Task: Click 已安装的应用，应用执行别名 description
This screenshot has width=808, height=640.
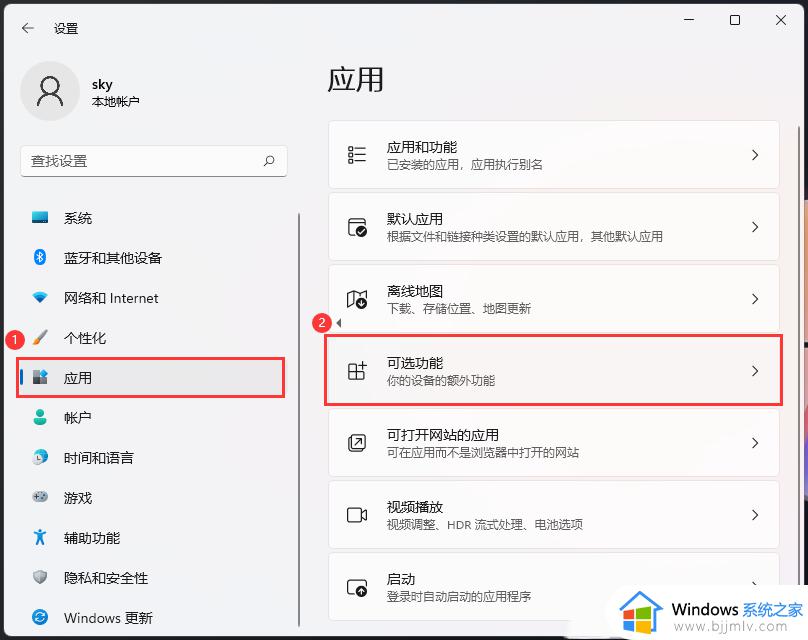Action: tap(464, 164)
